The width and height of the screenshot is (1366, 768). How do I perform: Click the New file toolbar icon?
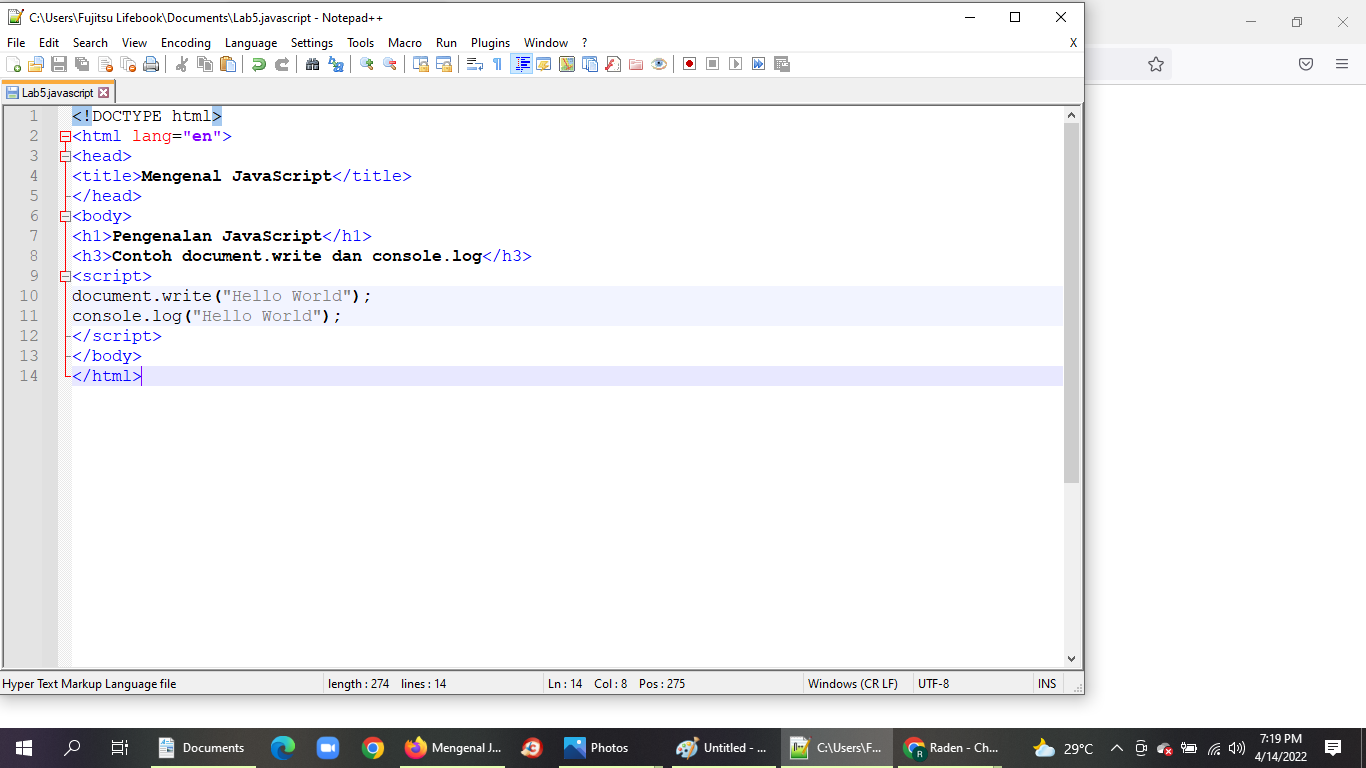point(13,64)
